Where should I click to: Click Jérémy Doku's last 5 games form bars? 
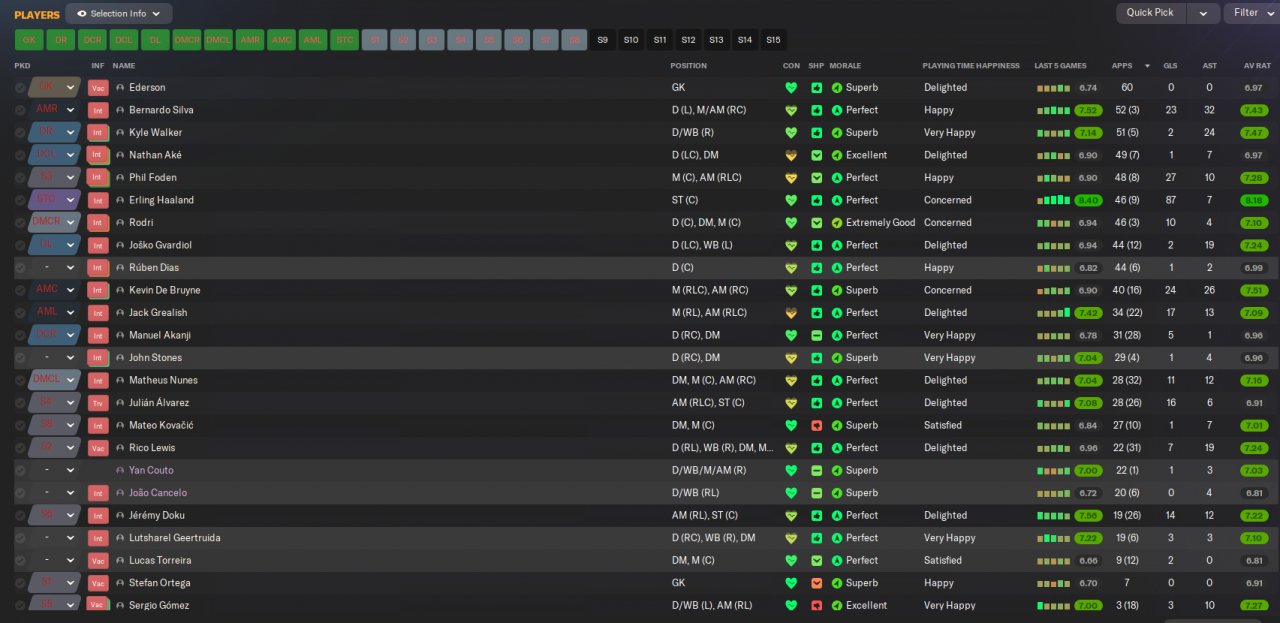coord(1053,515)
